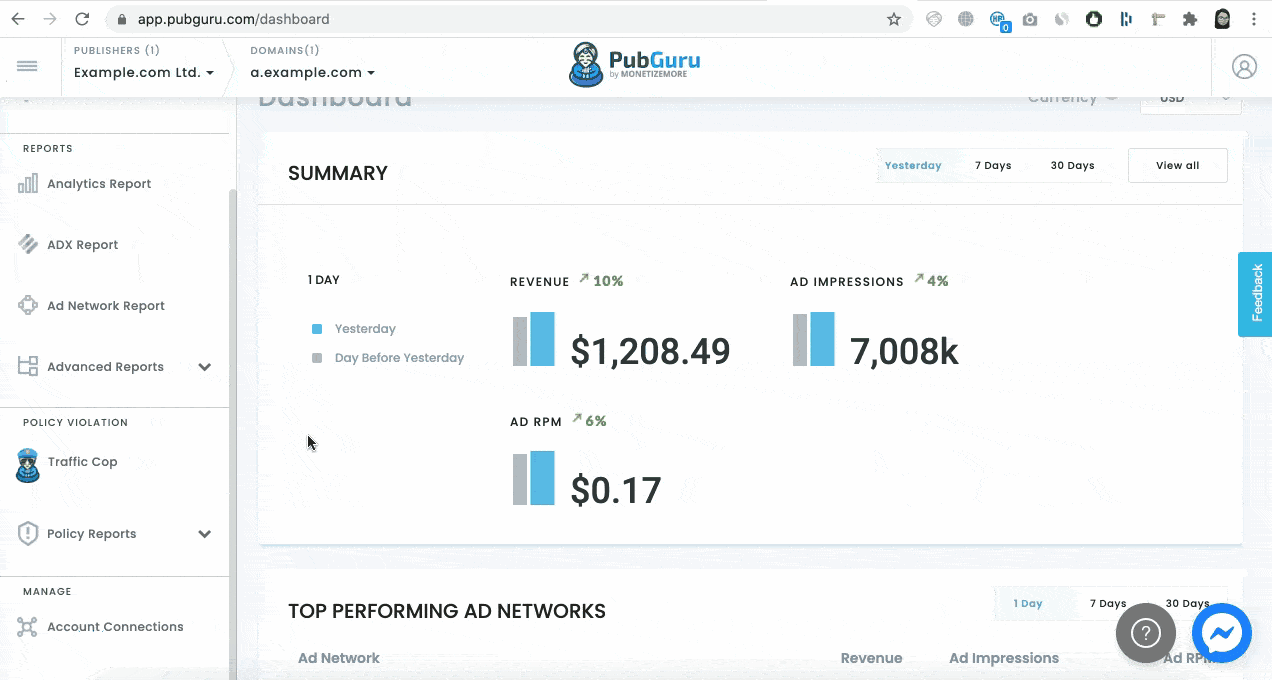The image size is (1272, 680).
Task: Open the help question mark button
Action: click(x=1145, y=632)
